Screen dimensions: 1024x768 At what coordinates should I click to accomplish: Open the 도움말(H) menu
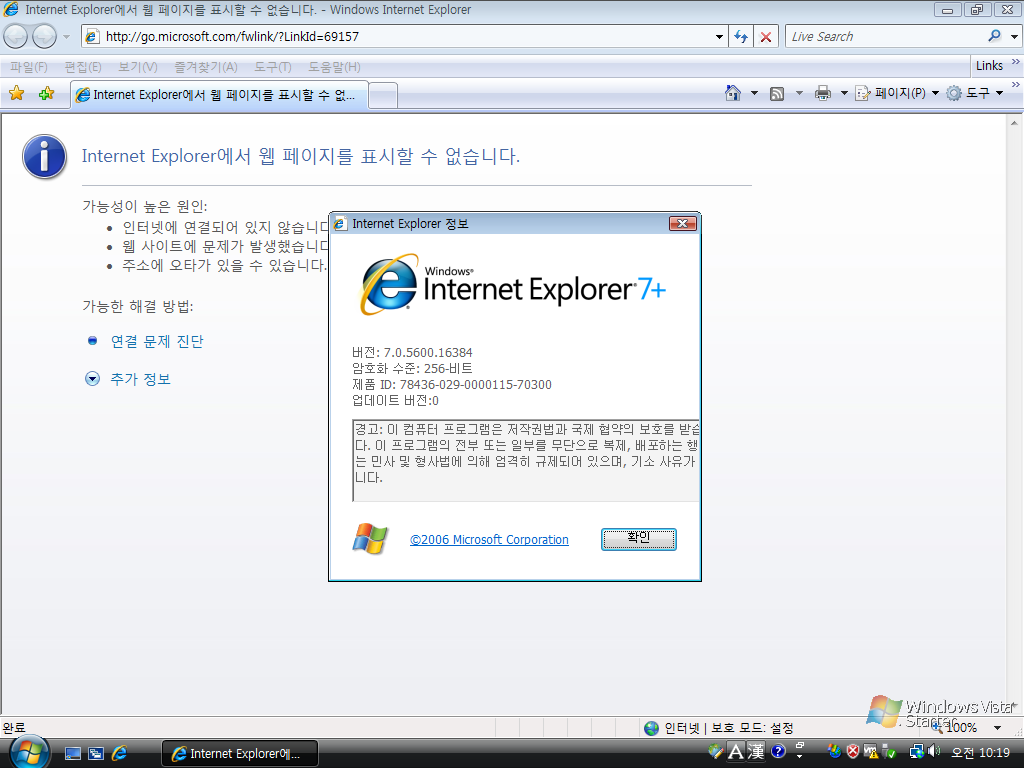tap(334, 67)
